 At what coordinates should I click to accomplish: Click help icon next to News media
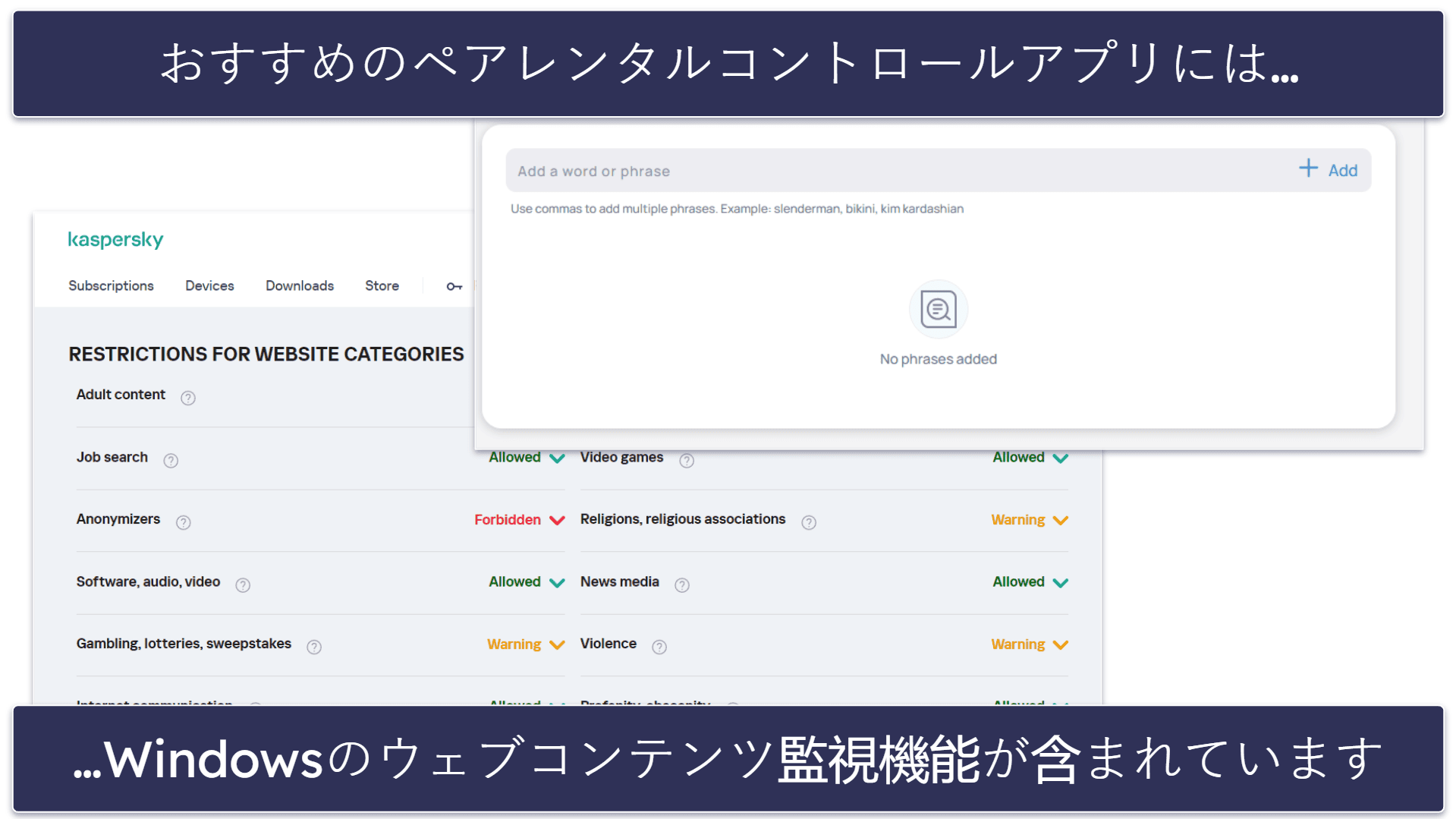pos(682,584)
